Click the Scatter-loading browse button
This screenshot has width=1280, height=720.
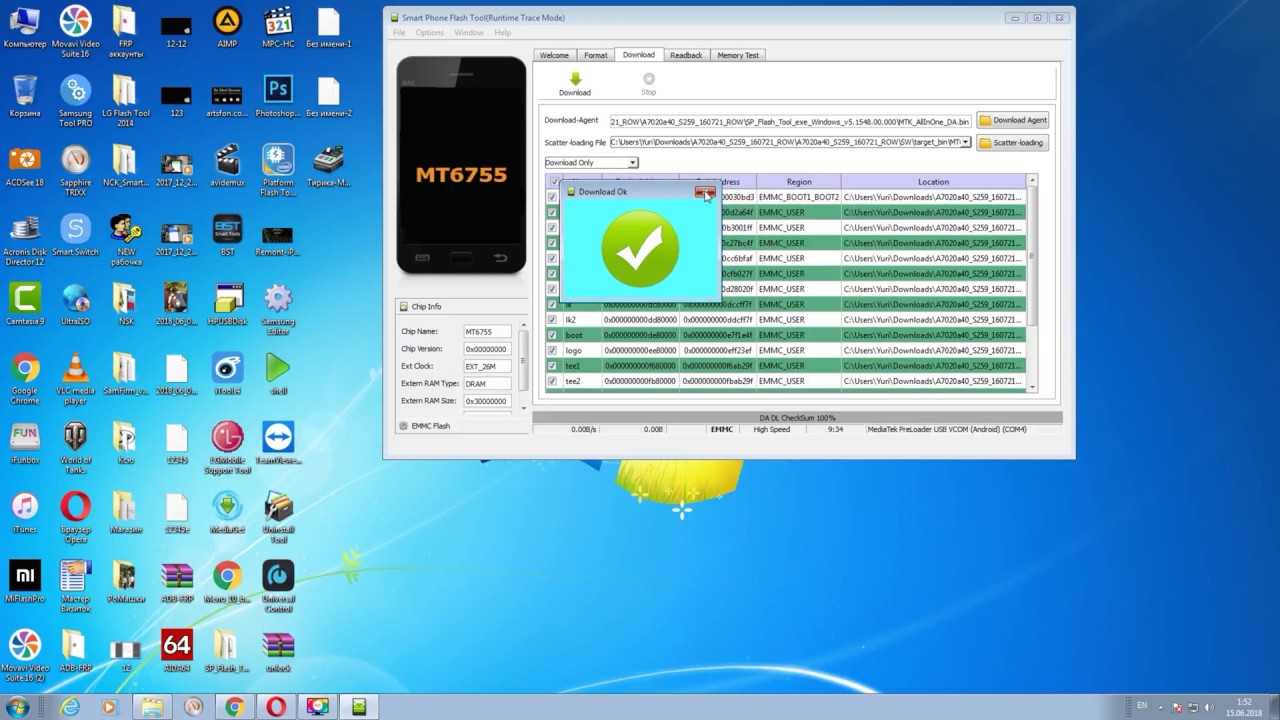click(x=1011, y=142)
